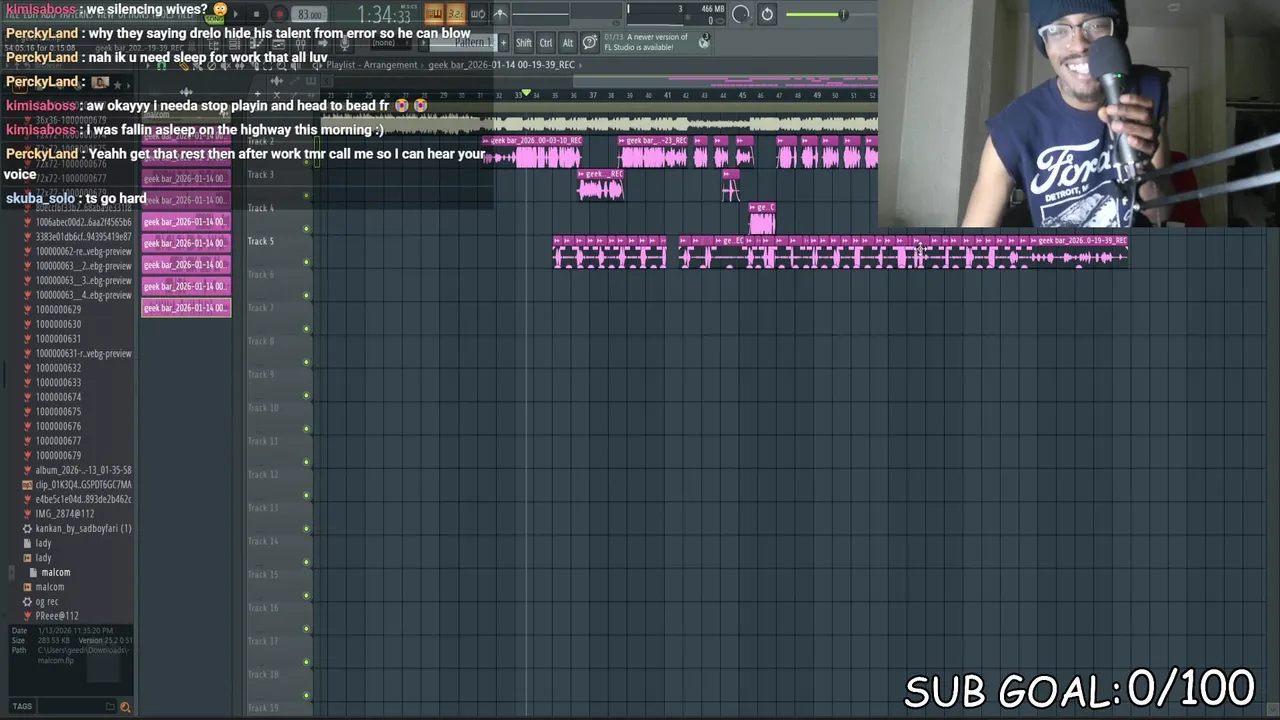Add a new pattern with the plus button

tap(503, 43)
